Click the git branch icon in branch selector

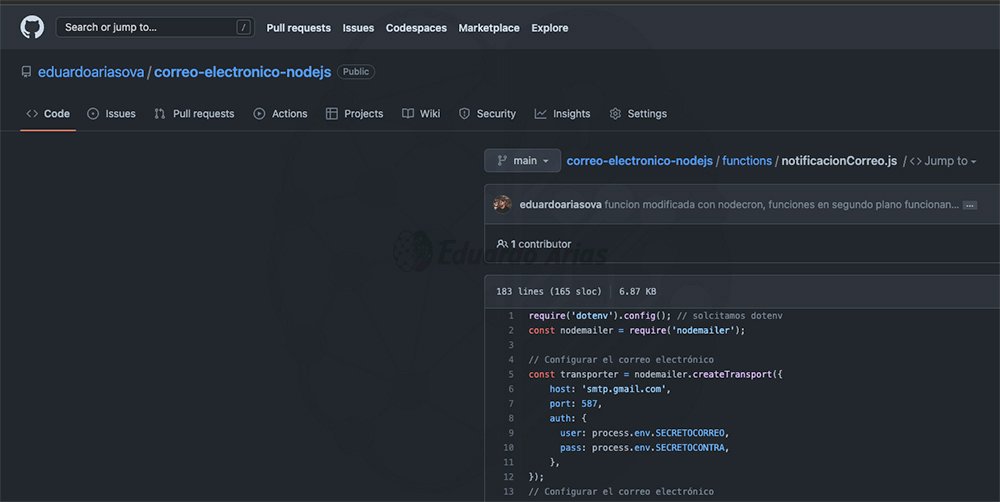[x=502, y=161]
